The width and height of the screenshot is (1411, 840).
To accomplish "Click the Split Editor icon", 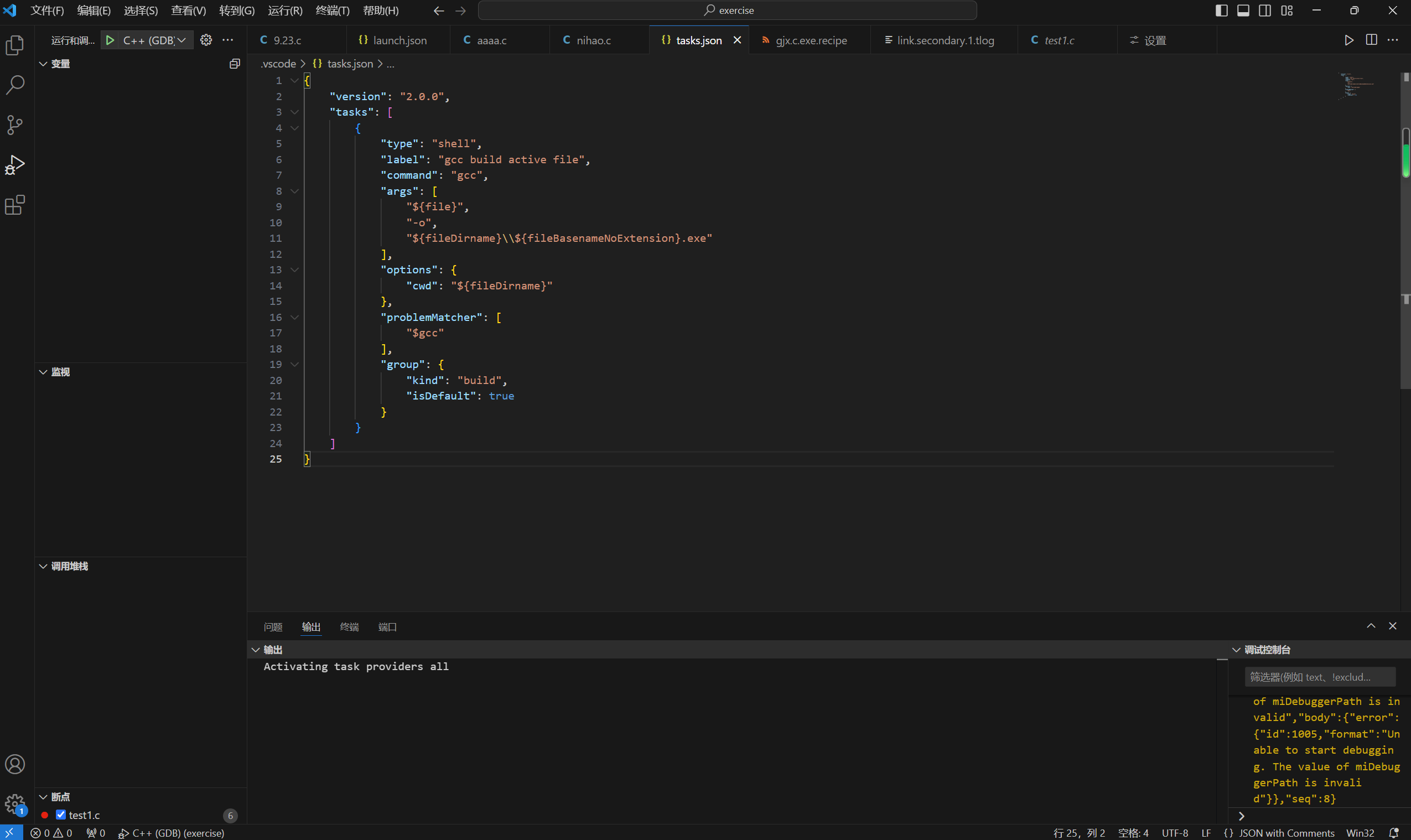I will [1371, 40].
